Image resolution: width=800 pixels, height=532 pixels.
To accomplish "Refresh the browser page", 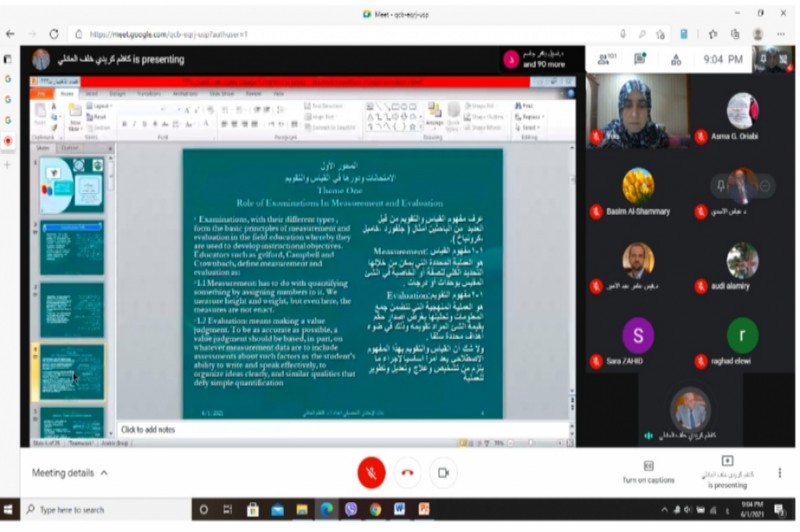I will 53,33.
